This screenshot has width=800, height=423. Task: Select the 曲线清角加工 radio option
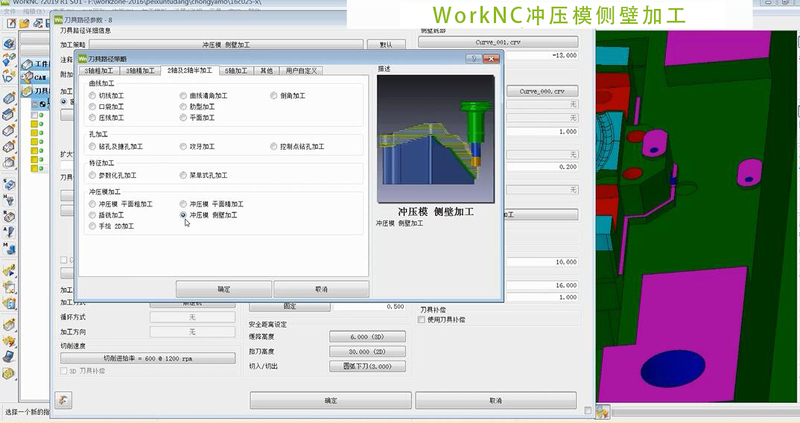[183, 95]
